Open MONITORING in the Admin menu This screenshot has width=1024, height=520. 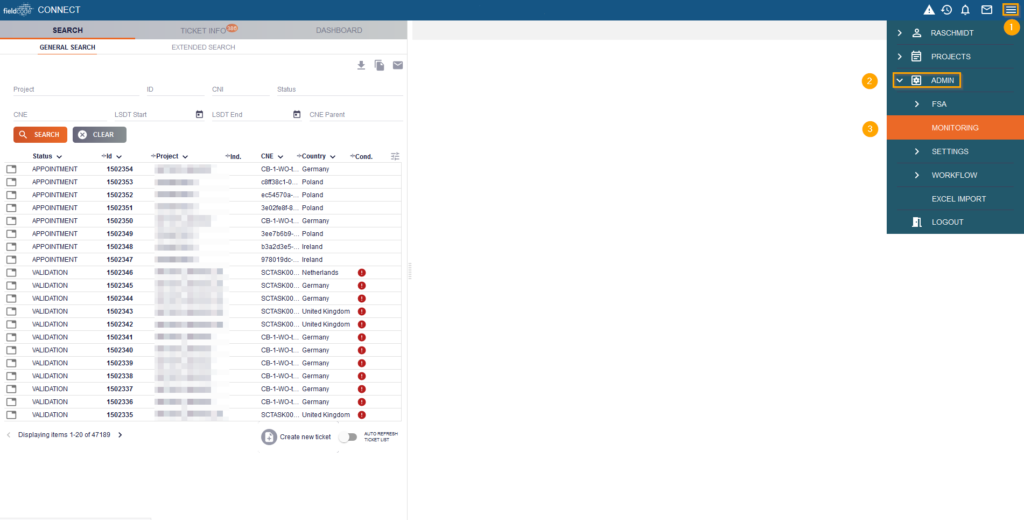coord(955,128)
